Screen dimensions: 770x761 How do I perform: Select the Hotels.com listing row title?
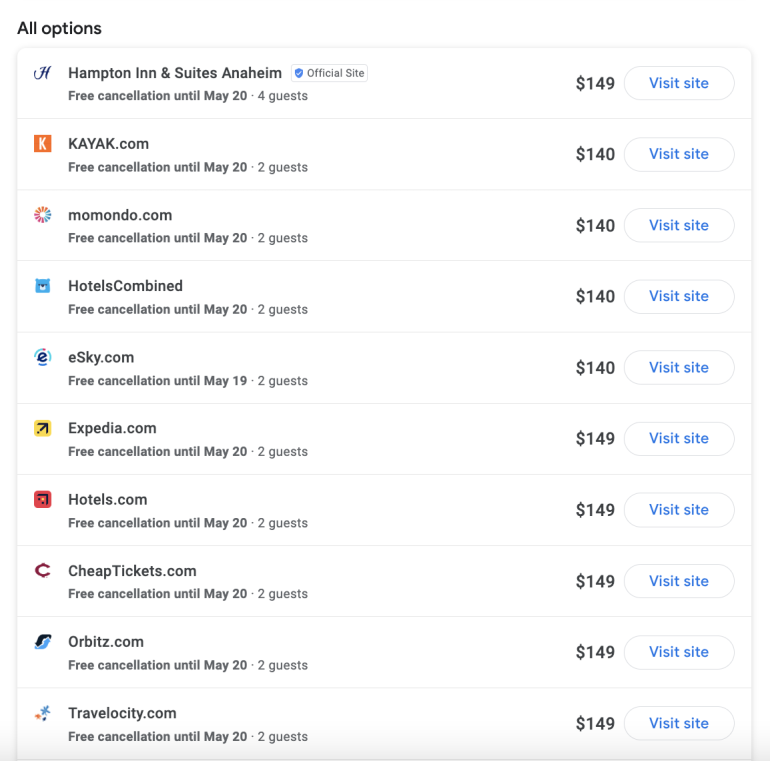[x=107, y=499]
